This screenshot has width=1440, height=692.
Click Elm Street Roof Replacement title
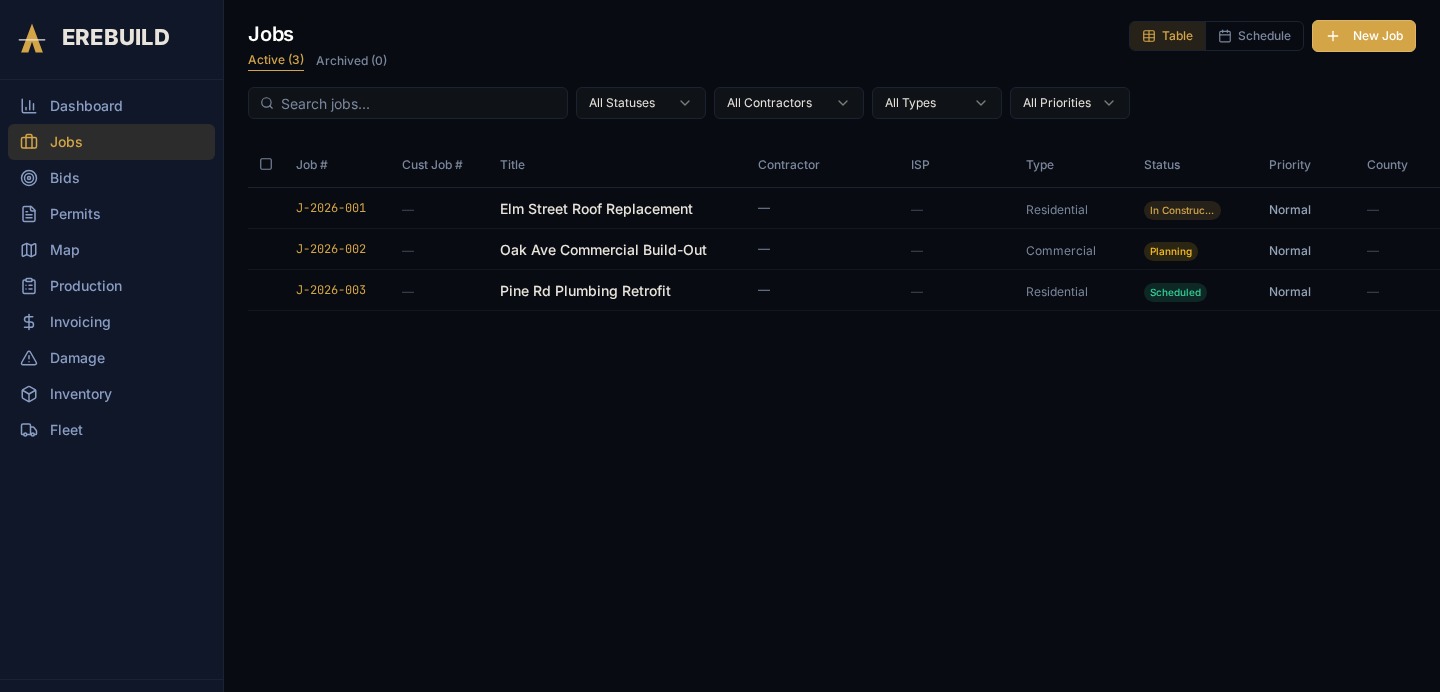[x=596, y=209]
